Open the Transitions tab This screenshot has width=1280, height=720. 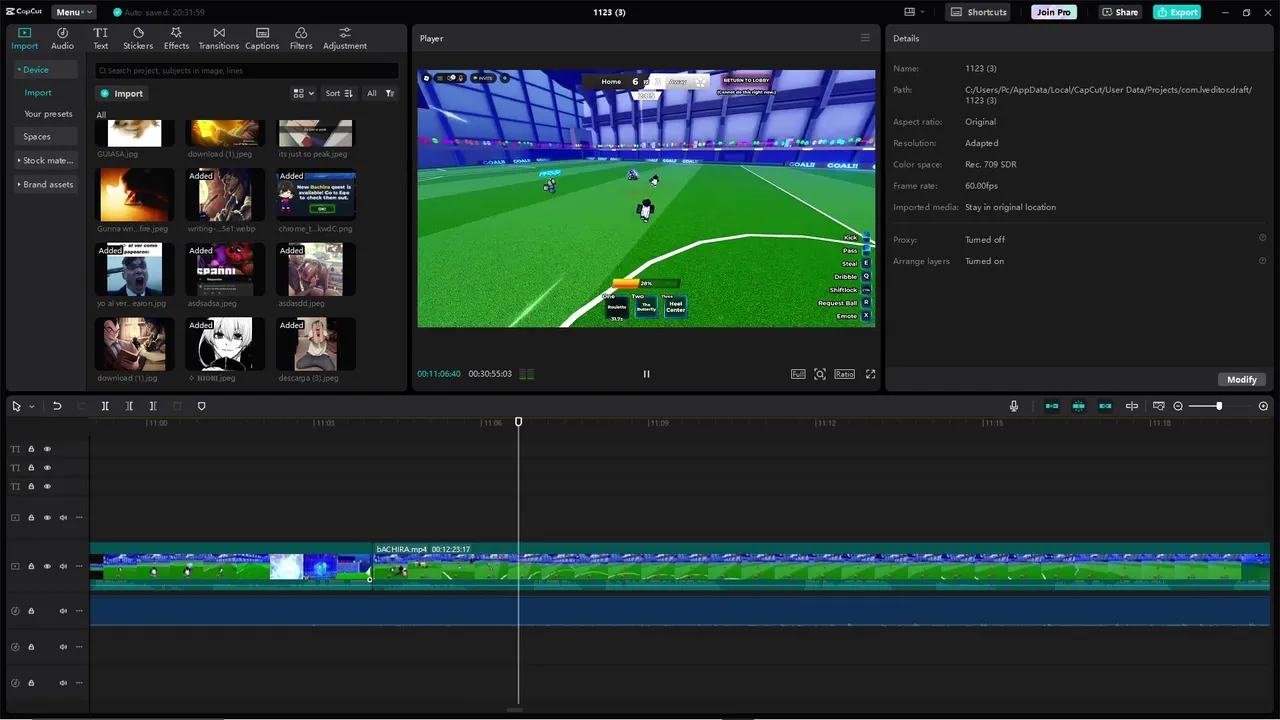(x=218, y=38)
